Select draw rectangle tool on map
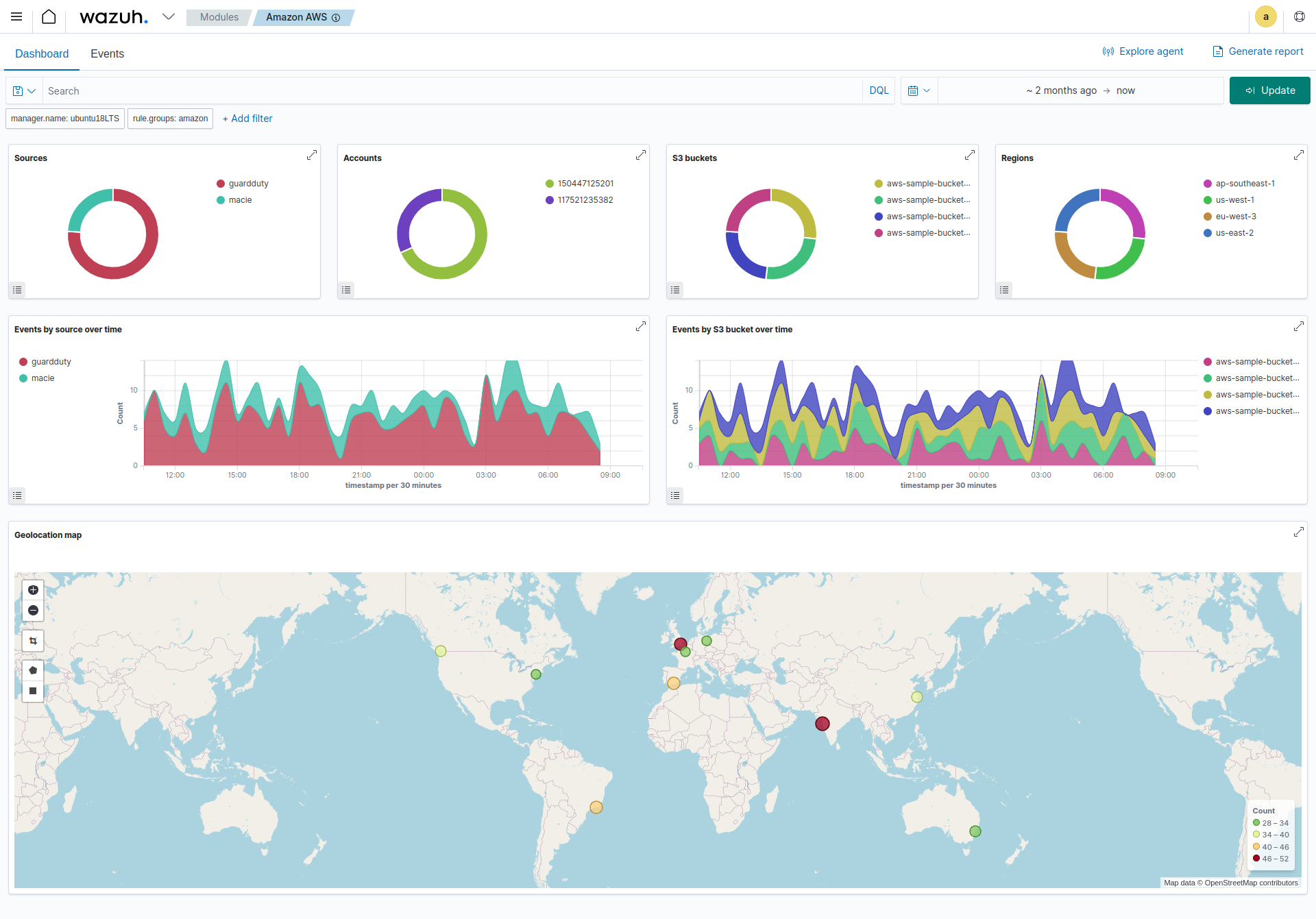1316x919 pixels. coord(33,691)
